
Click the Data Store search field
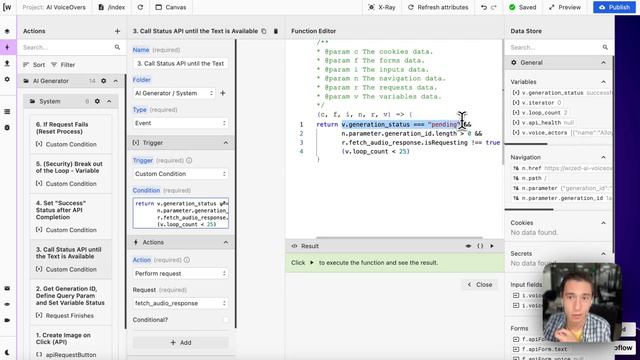[x=554, y=47]
